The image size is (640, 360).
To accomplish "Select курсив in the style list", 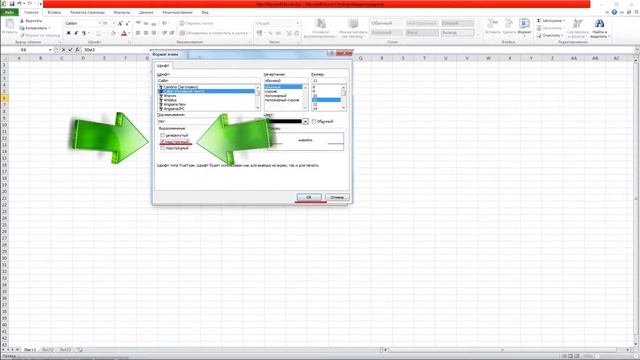I will click(271, 91).
